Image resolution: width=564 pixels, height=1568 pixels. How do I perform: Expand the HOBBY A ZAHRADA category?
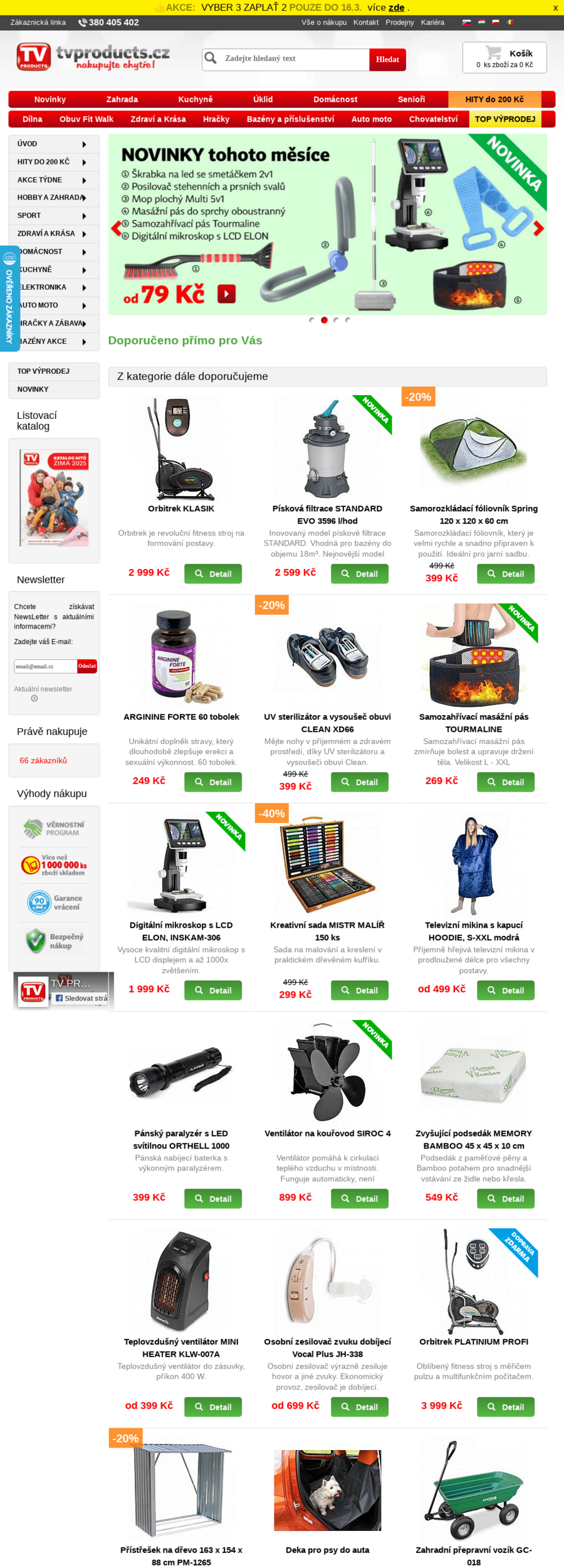click(x=54, y=198)
